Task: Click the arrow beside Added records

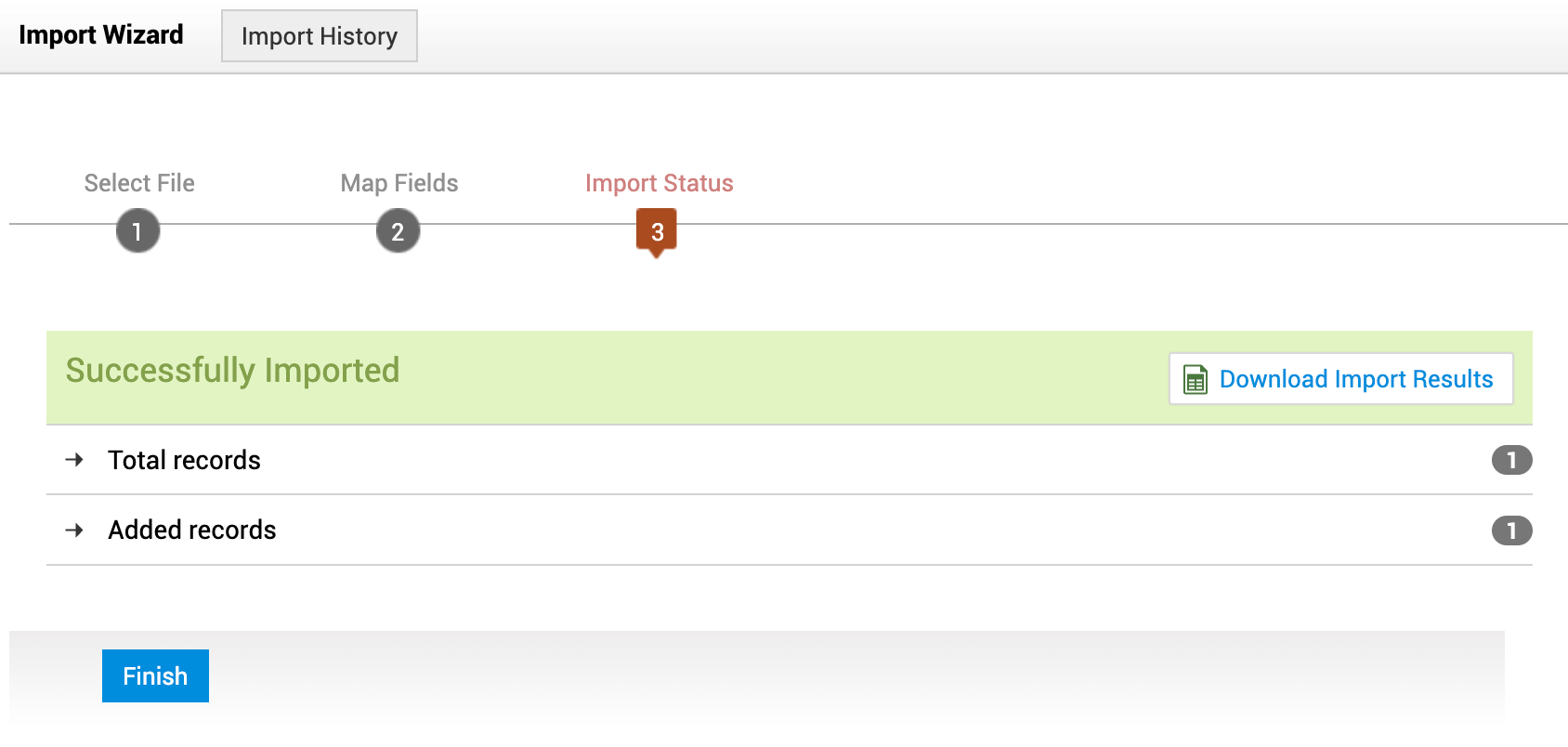Action: 75,531
